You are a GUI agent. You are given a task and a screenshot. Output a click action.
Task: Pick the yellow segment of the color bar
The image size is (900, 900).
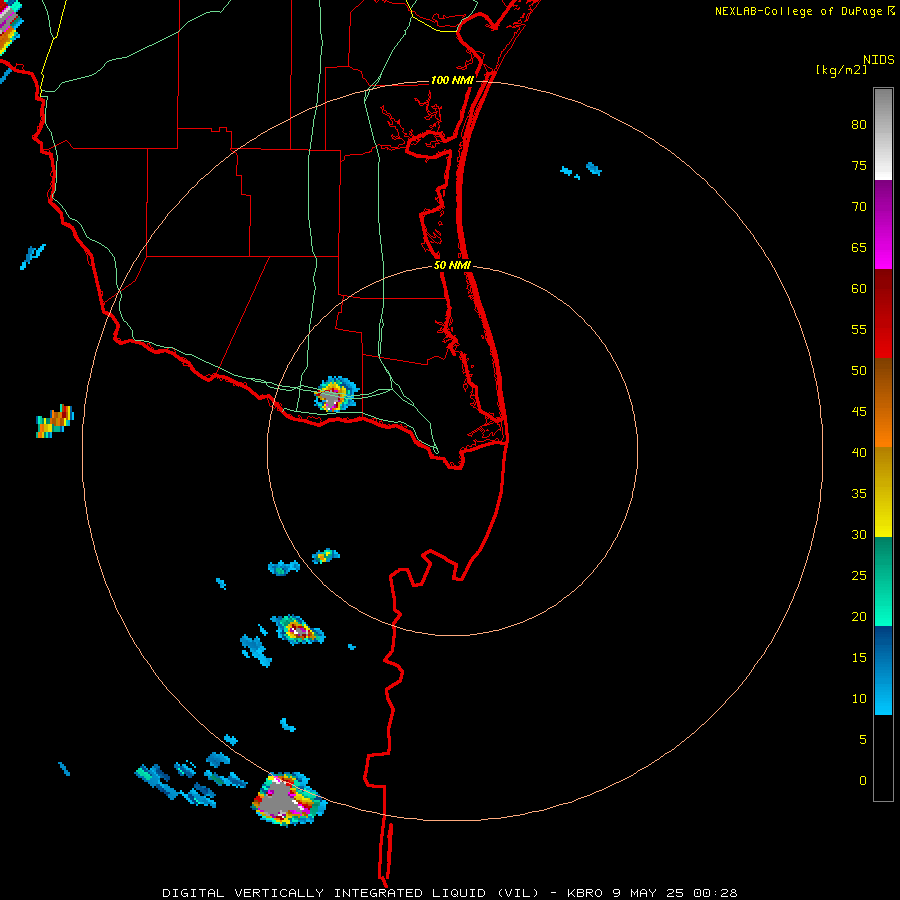pos(883,492)
